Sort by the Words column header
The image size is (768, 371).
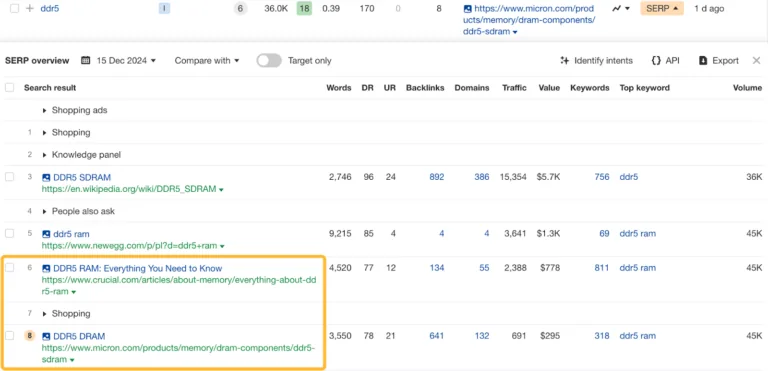(339, 88)
